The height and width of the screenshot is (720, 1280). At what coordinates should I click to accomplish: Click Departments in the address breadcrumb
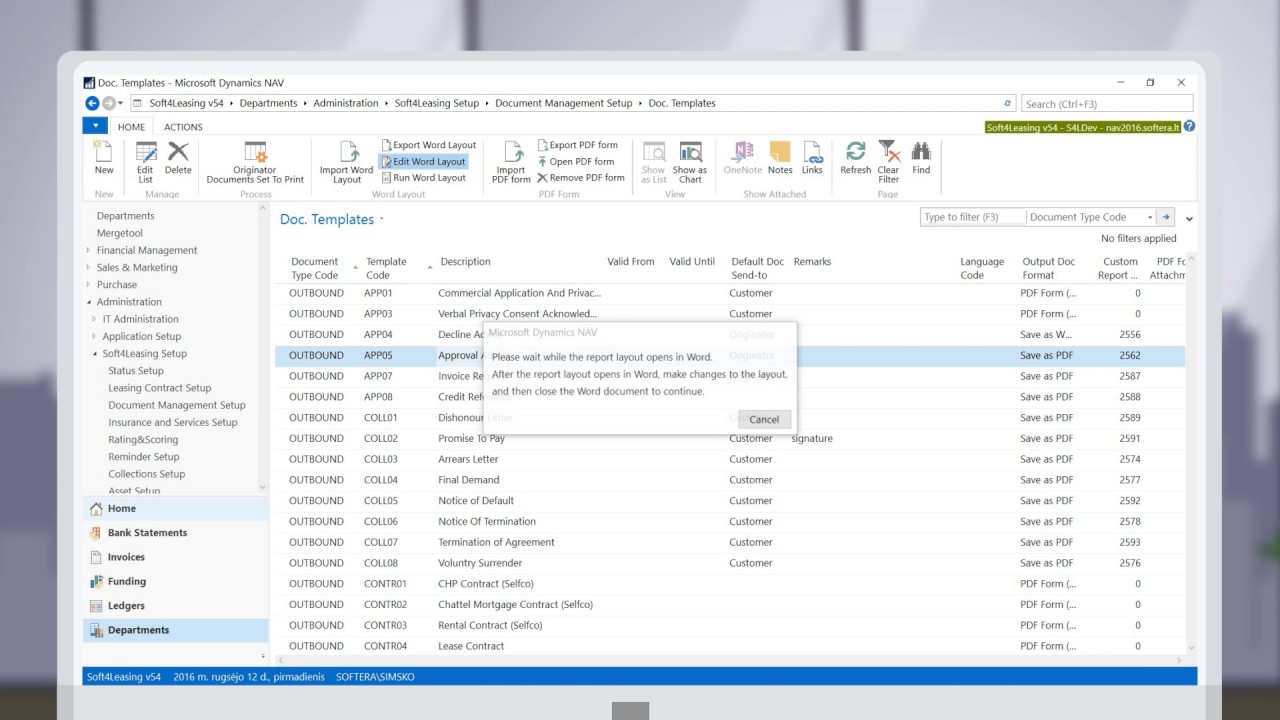[269, 103]
